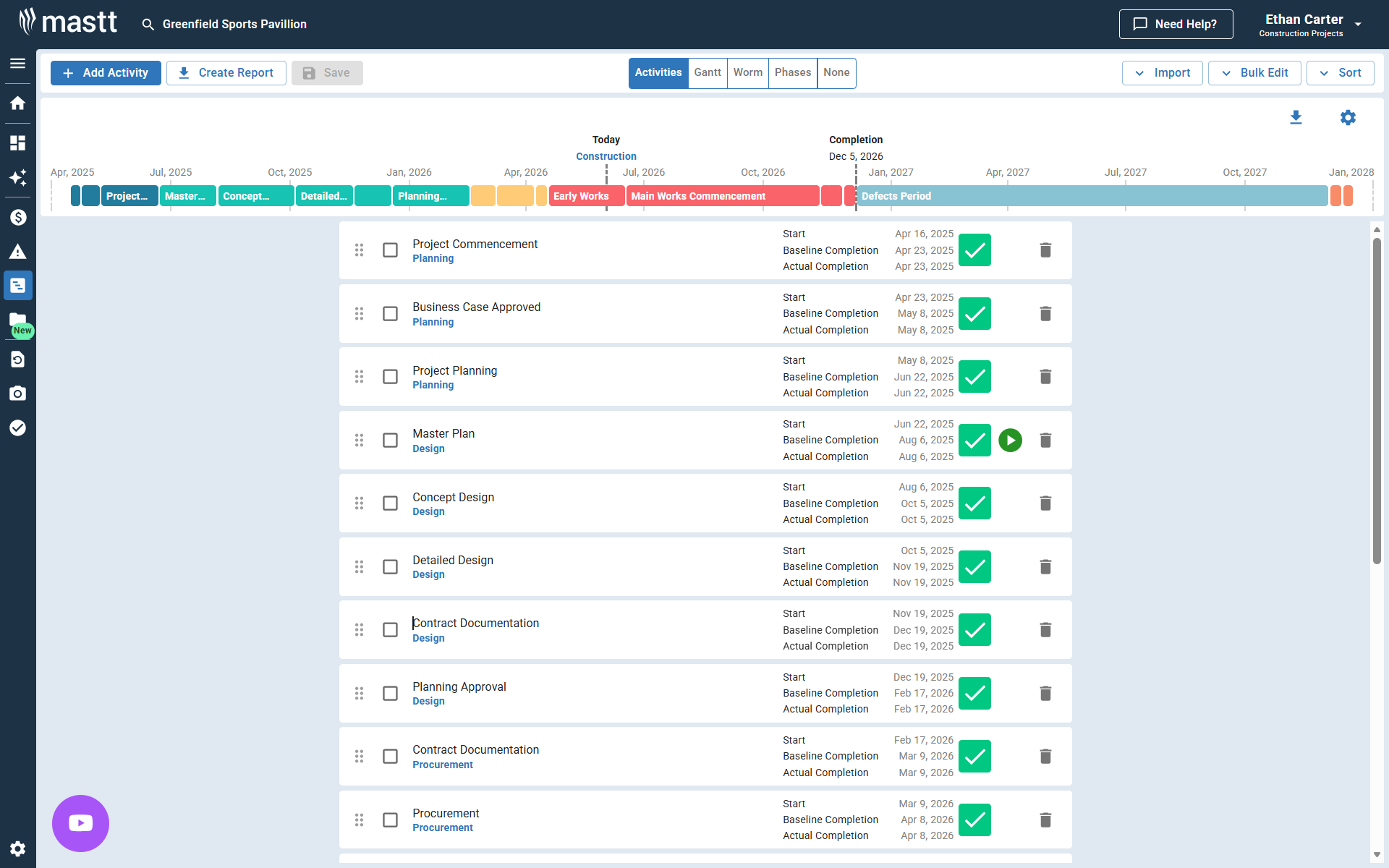Viewport: 1389px width, 868px height.
Task: Switch to the None view tab
Action: (x=836, y=73)
